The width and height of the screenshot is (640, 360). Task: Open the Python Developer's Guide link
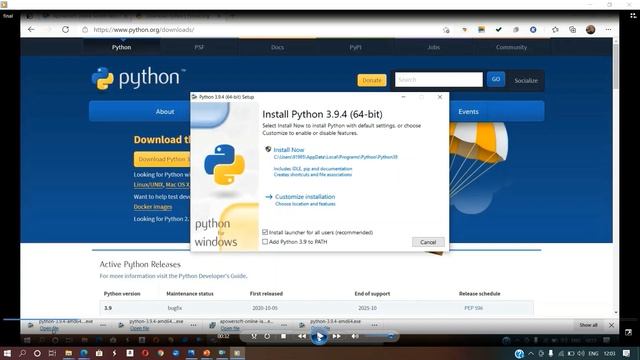point(212,276)
